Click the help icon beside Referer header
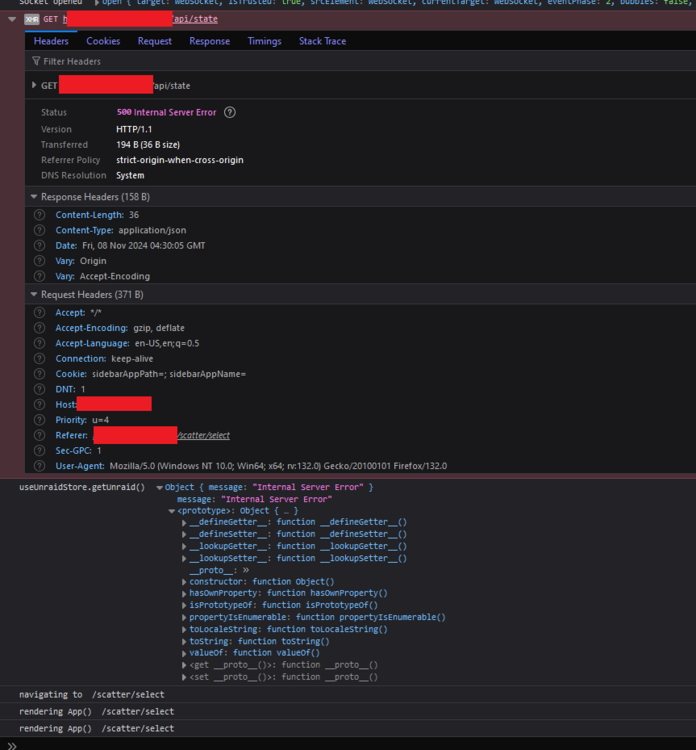 point(40,435)
